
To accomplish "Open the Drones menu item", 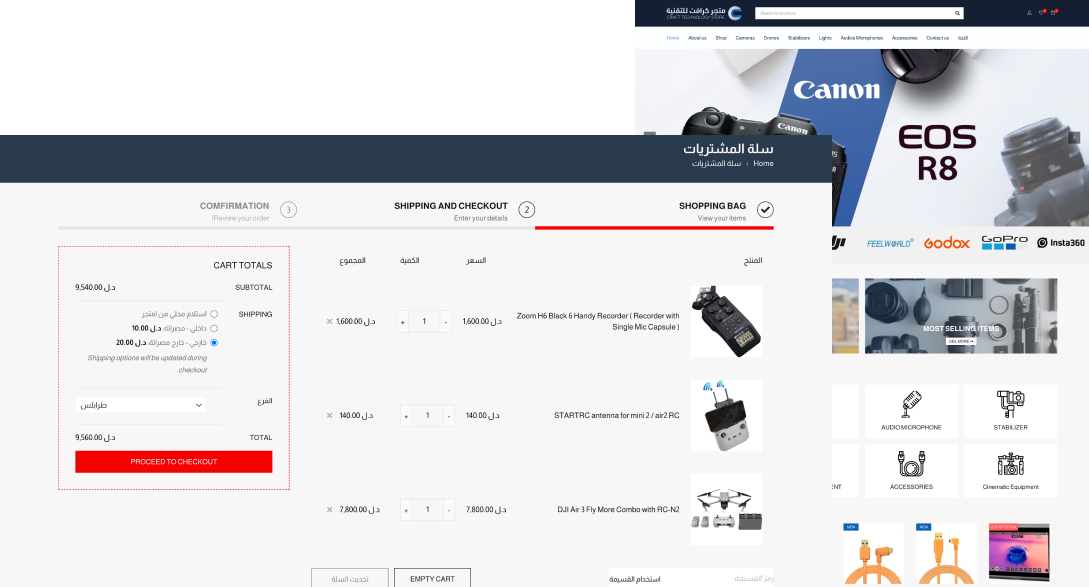I will tap(771, 38).
